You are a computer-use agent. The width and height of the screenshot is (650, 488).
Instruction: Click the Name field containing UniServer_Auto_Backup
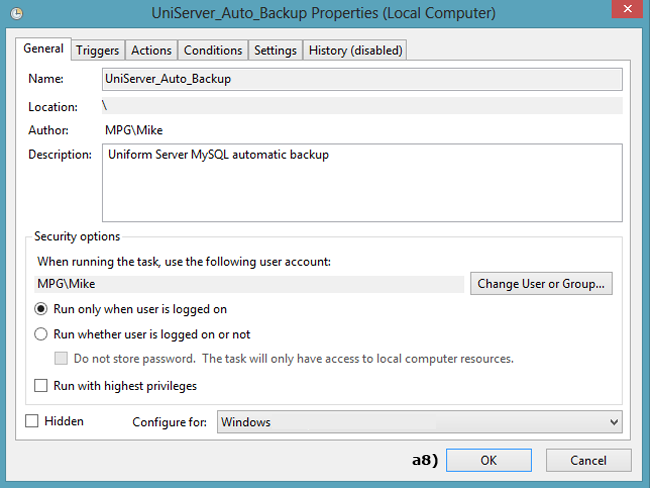click(x=362, y=79)
